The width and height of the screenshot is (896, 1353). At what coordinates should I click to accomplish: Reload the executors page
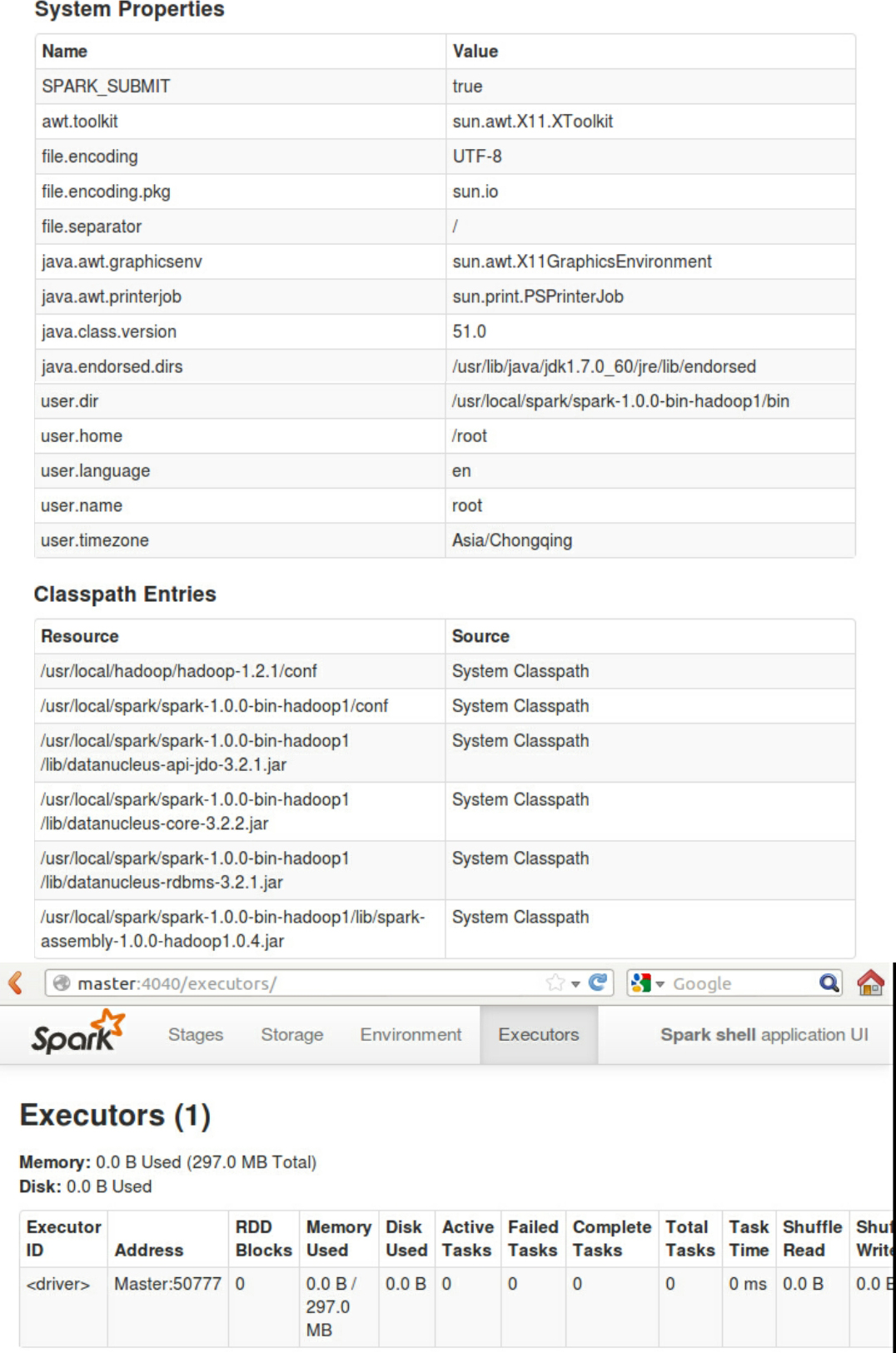(x=598, y=983)
